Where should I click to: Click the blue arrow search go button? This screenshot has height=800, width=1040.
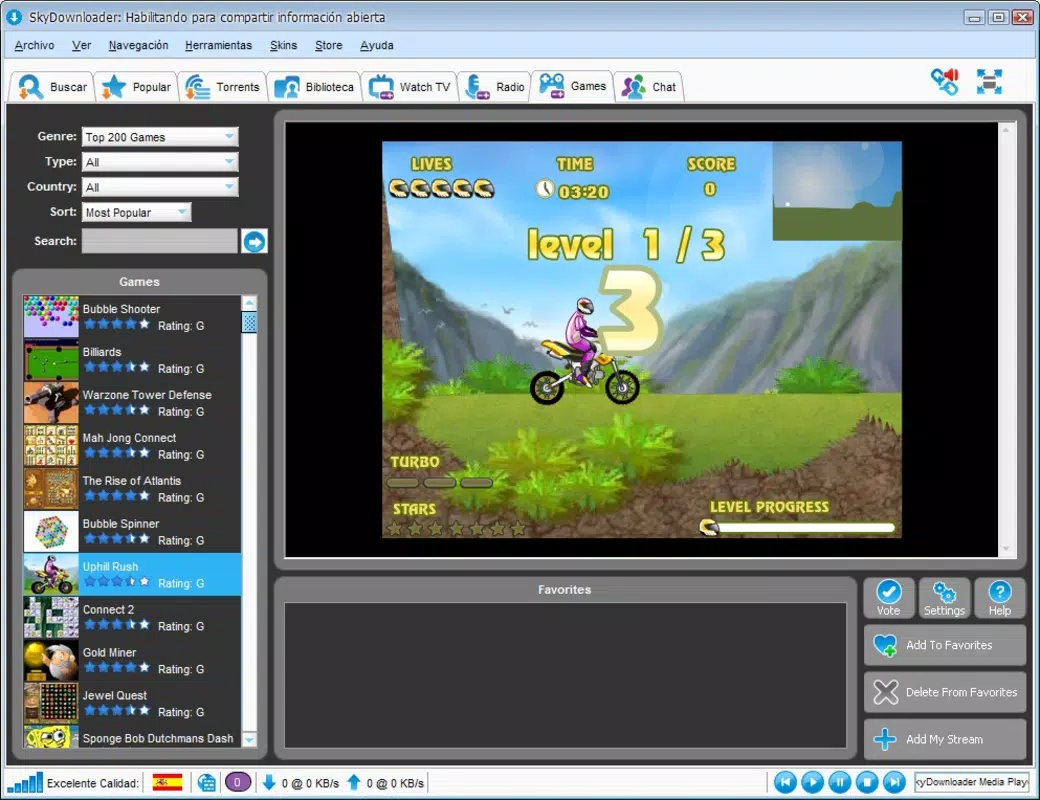point(254,241)
